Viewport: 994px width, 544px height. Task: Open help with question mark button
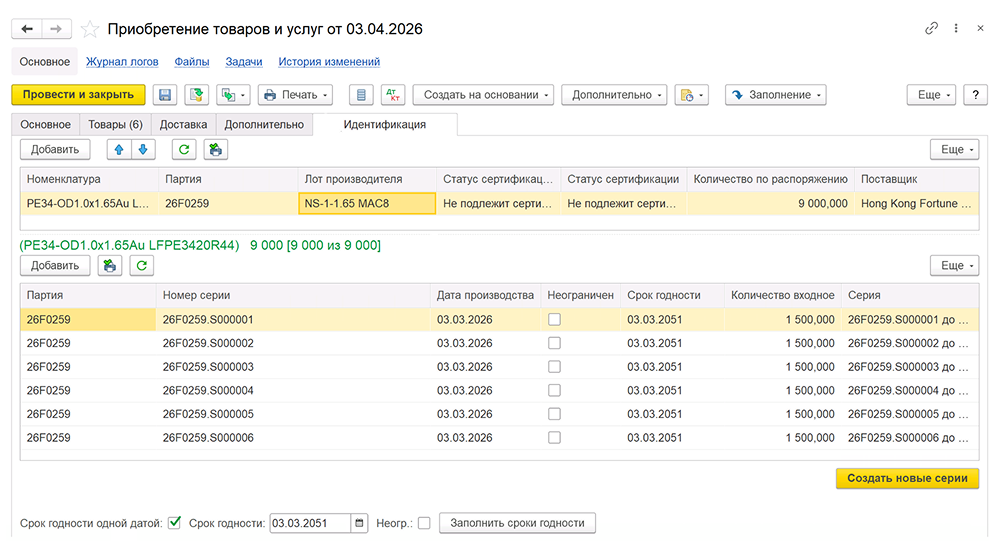point(975,94)
